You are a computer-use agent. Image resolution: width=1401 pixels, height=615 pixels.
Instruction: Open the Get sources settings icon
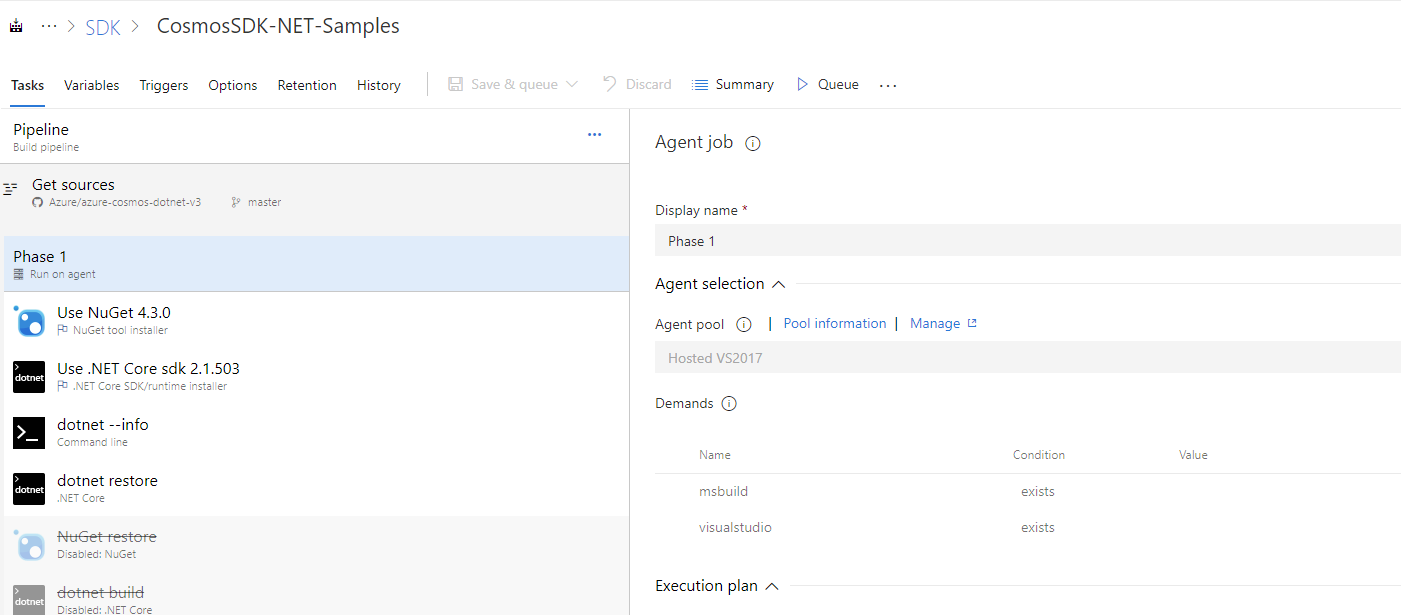[x=10, y=187]
